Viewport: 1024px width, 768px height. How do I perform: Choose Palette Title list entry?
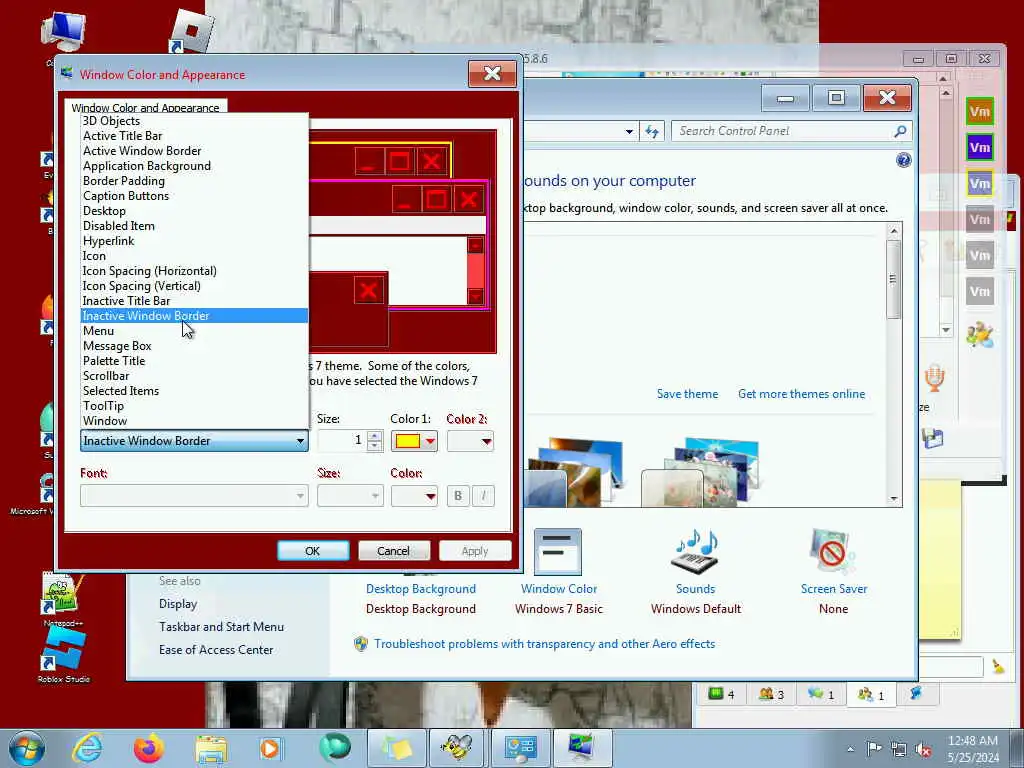[194, 361]
